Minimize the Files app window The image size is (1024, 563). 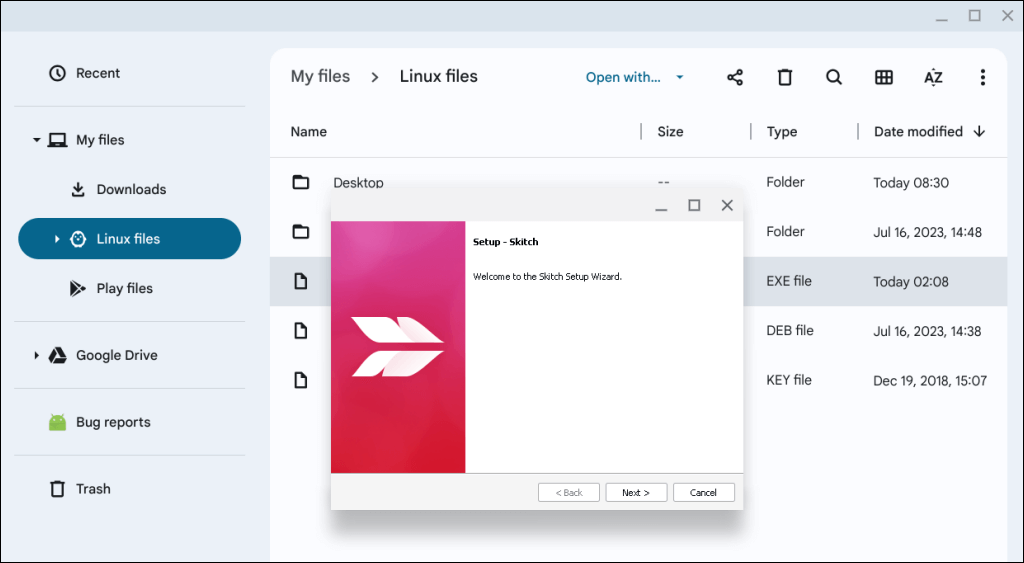point(941,18)
